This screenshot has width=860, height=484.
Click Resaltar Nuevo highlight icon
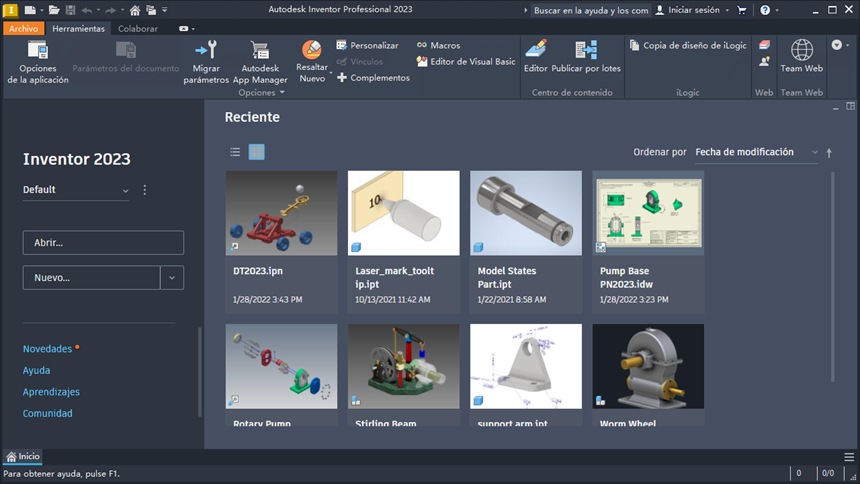312,50
